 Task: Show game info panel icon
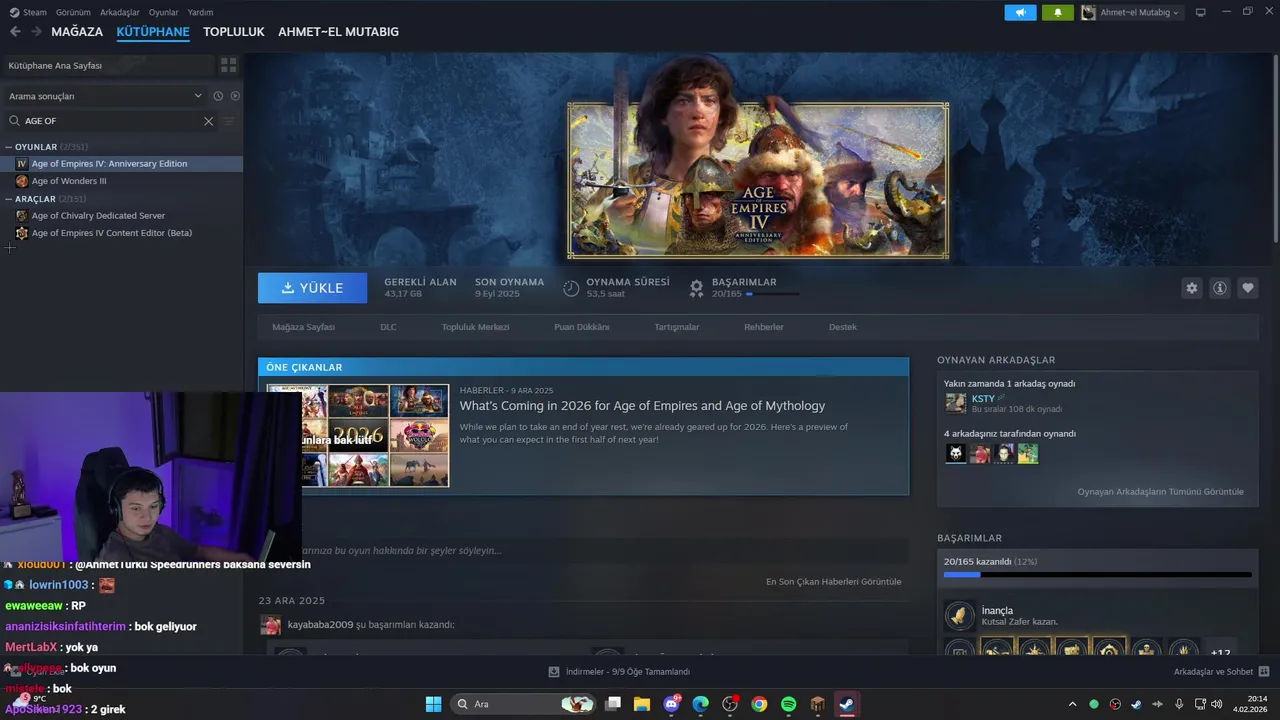[1219, 288]
